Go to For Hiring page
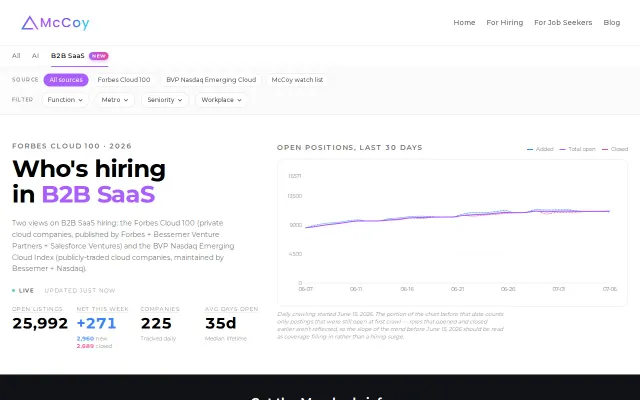This screenshot has height=400, width=640. (x=504, y=22)
